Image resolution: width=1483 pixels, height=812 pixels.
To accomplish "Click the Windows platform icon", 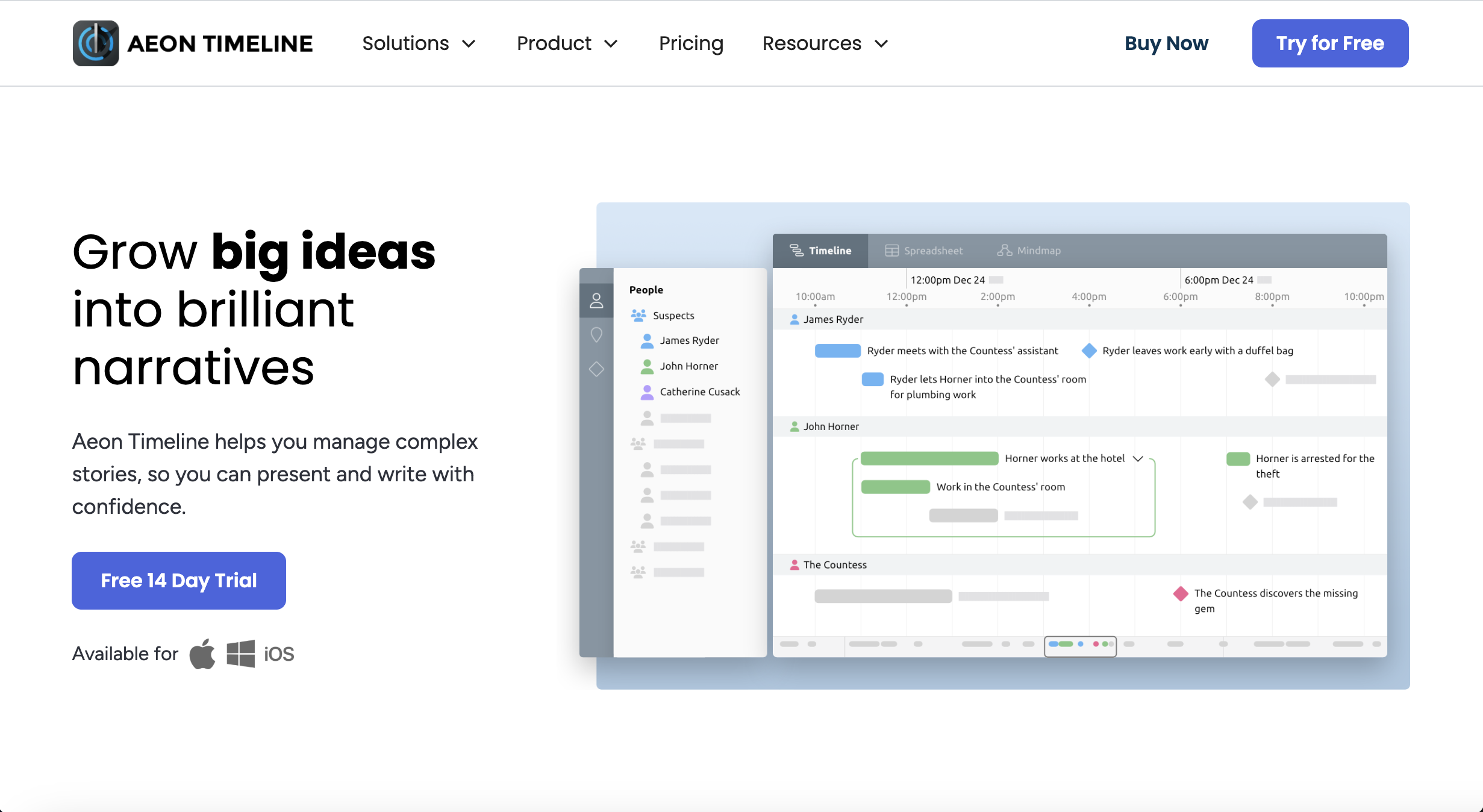I will 240,654.
